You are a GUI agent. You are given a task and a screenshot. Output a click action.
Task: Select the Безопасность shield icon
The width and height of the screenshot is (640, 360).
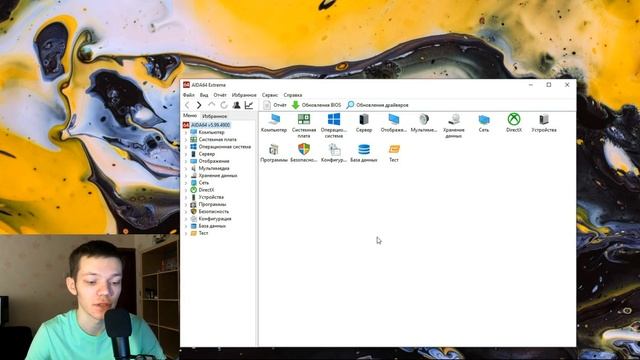(x=304, y=153)
